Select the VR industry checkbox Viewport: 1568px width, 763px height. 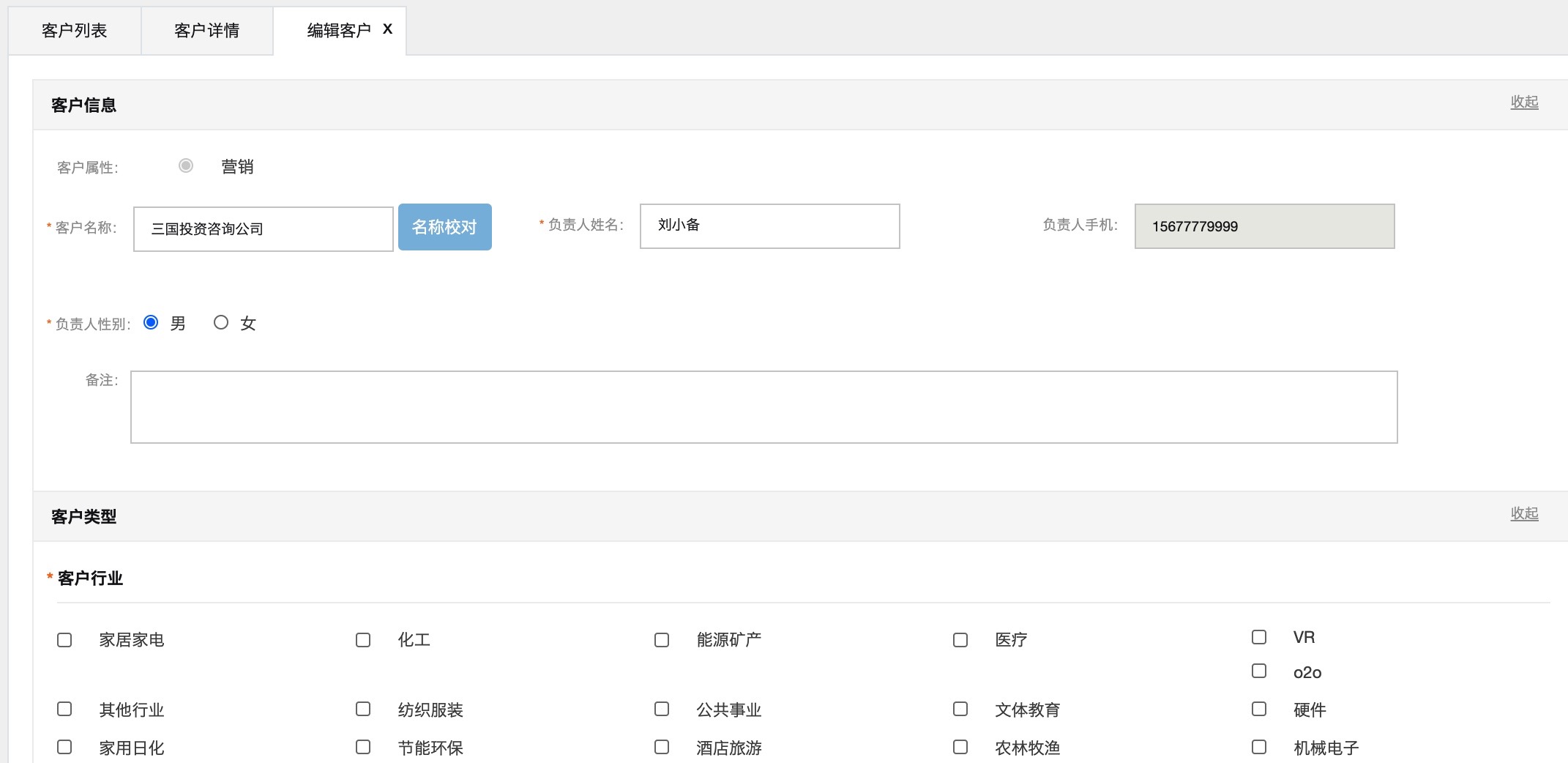(x=1259, y=637)
